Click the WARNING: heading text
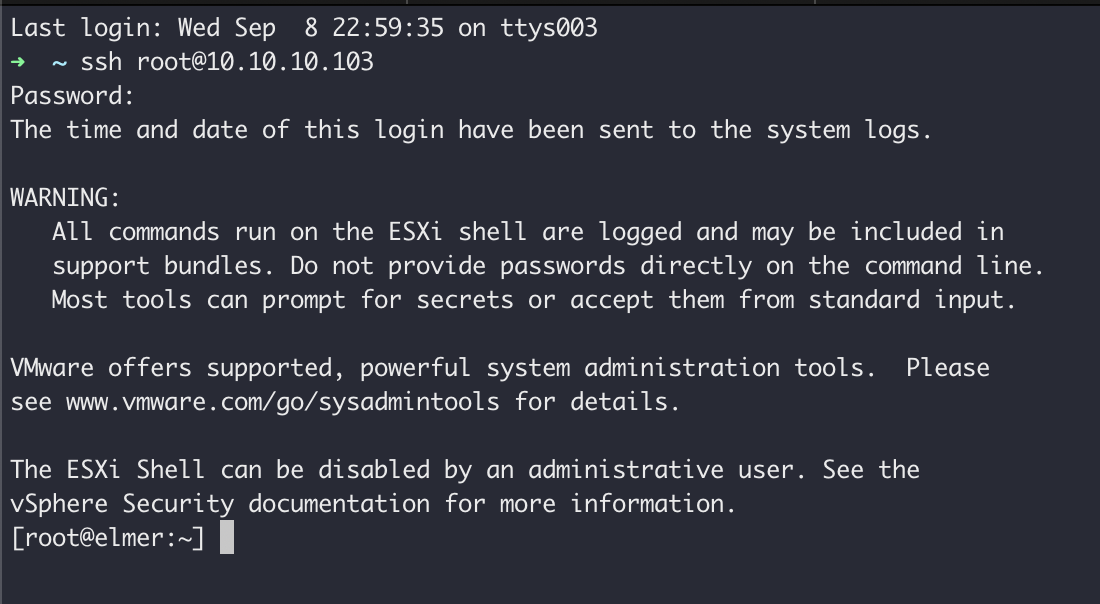 click(x=65, y=198)
